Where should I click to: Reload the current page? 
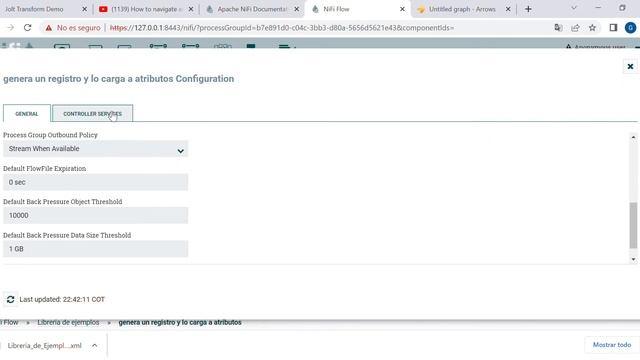point(27,28)
